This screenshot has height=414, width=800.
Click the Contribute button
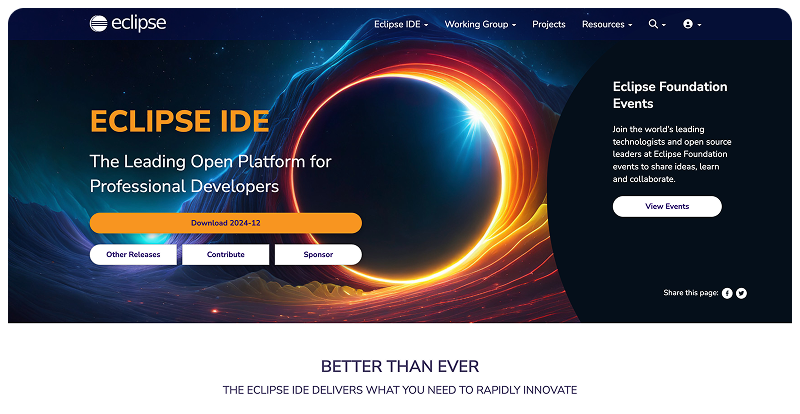[x=226, y=254]
